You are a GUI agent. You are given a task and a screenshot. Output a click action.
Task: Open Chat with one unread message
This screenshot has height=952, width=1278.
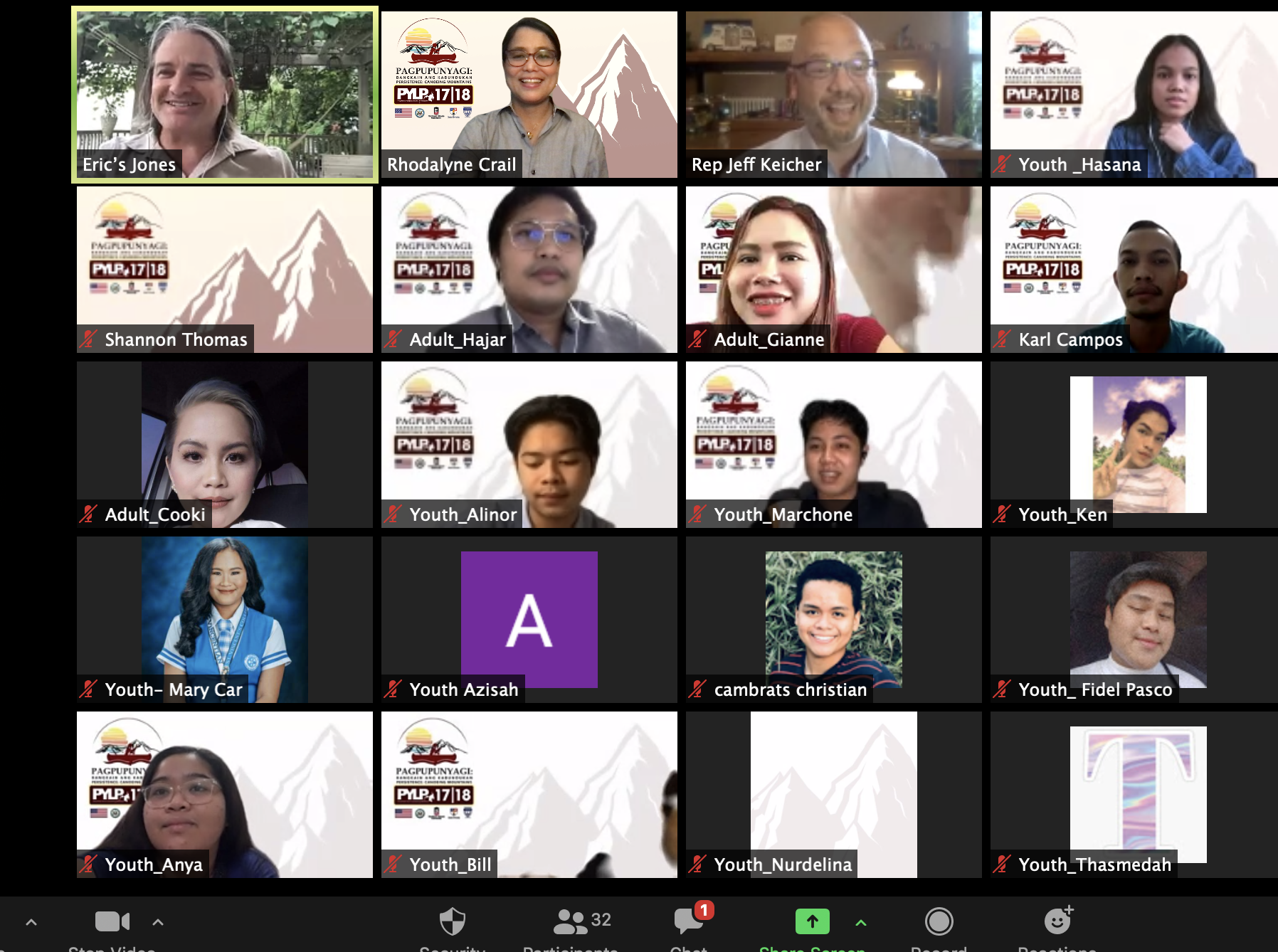coord(689,922)
